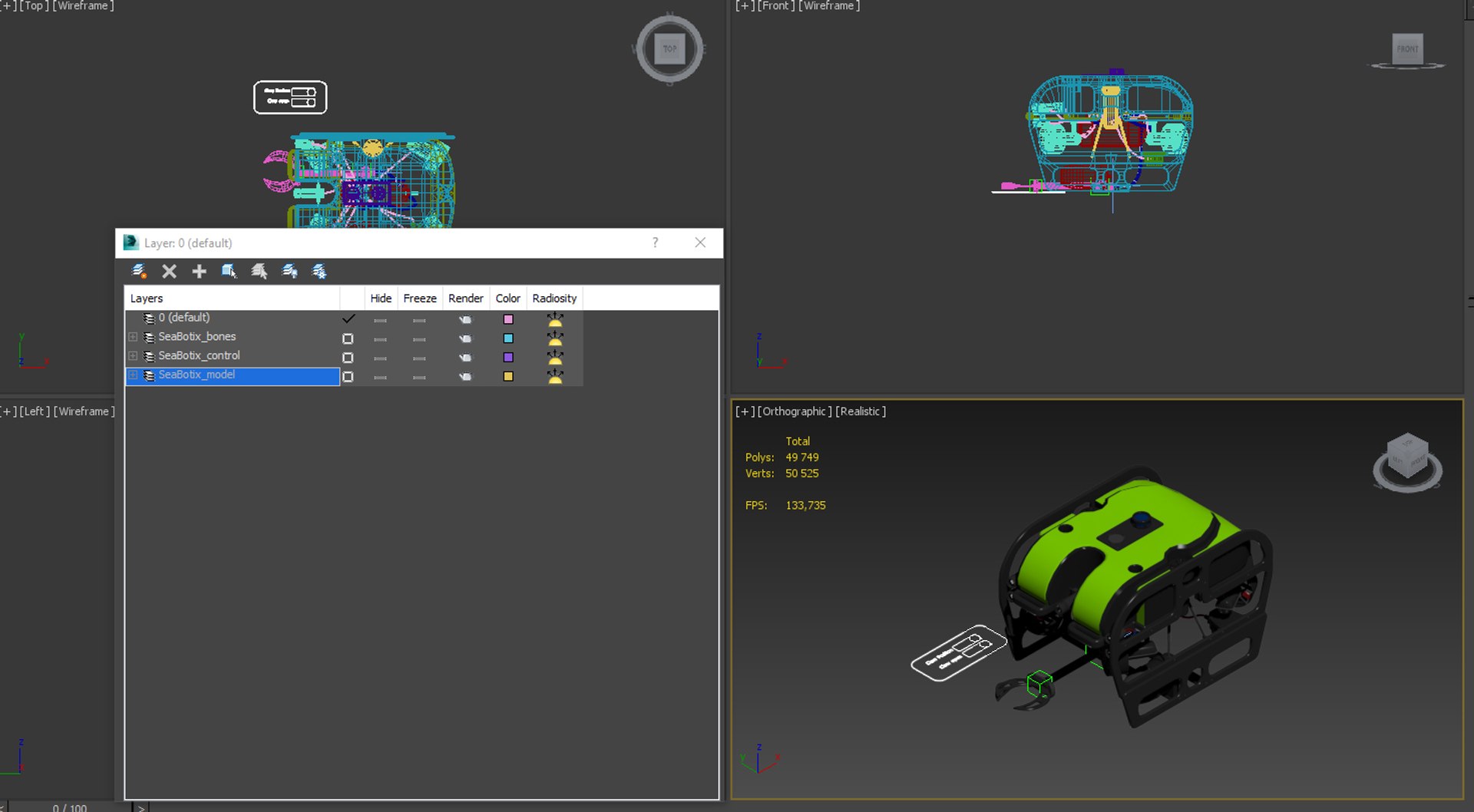Open the yellow color swatch of SeaBotix_model
This screenshot has height=812, width=1474.
(x=508, y=376)
